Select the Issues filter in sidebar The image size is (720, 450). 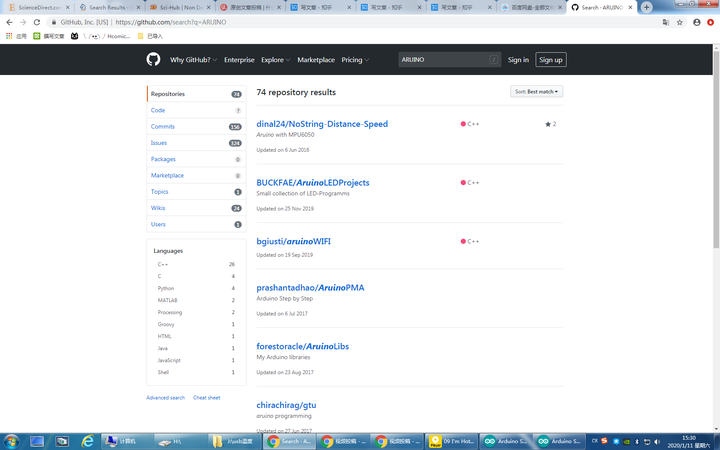coord(196,143)
